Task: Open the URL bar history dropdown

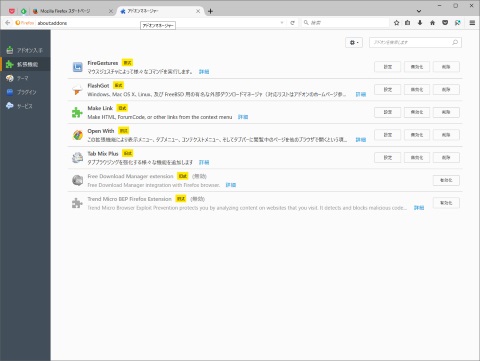Action: (282, 23)
